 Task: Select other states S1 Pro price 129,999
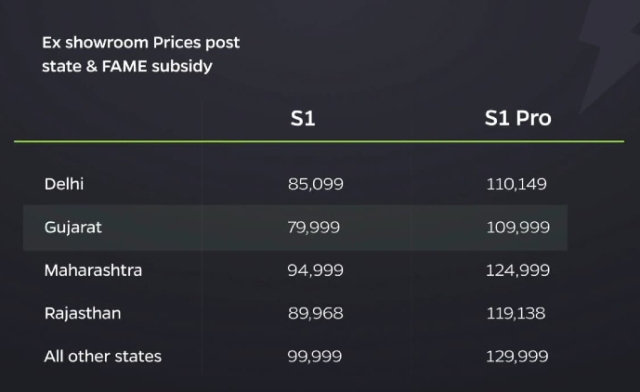click(517, 356)
